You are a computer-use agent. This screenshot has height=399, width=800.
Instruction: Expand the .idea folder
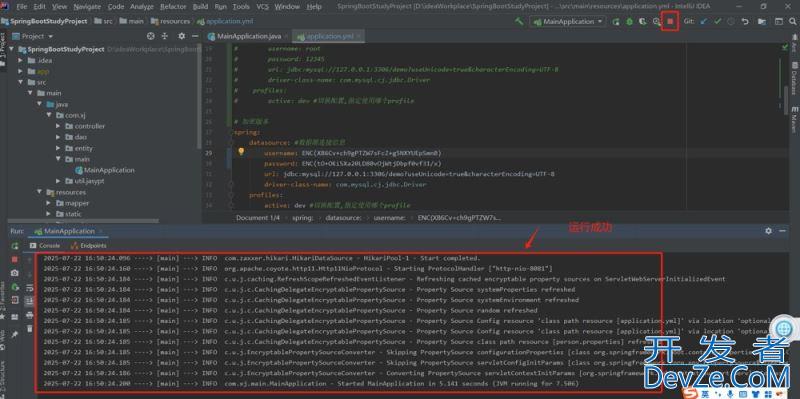click(x=20, y=60)
